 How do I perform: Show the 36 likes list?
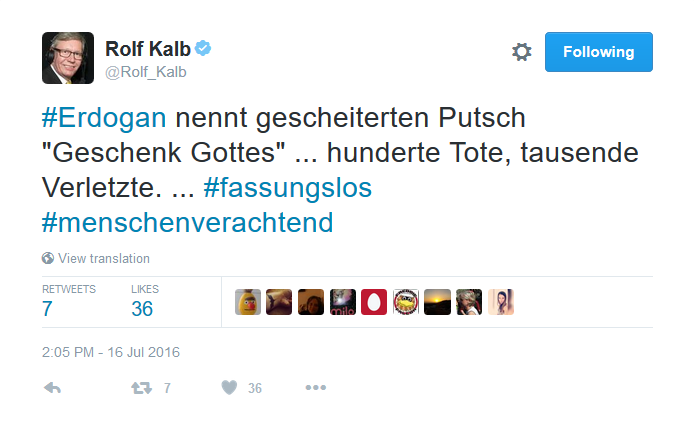(142, 308)
